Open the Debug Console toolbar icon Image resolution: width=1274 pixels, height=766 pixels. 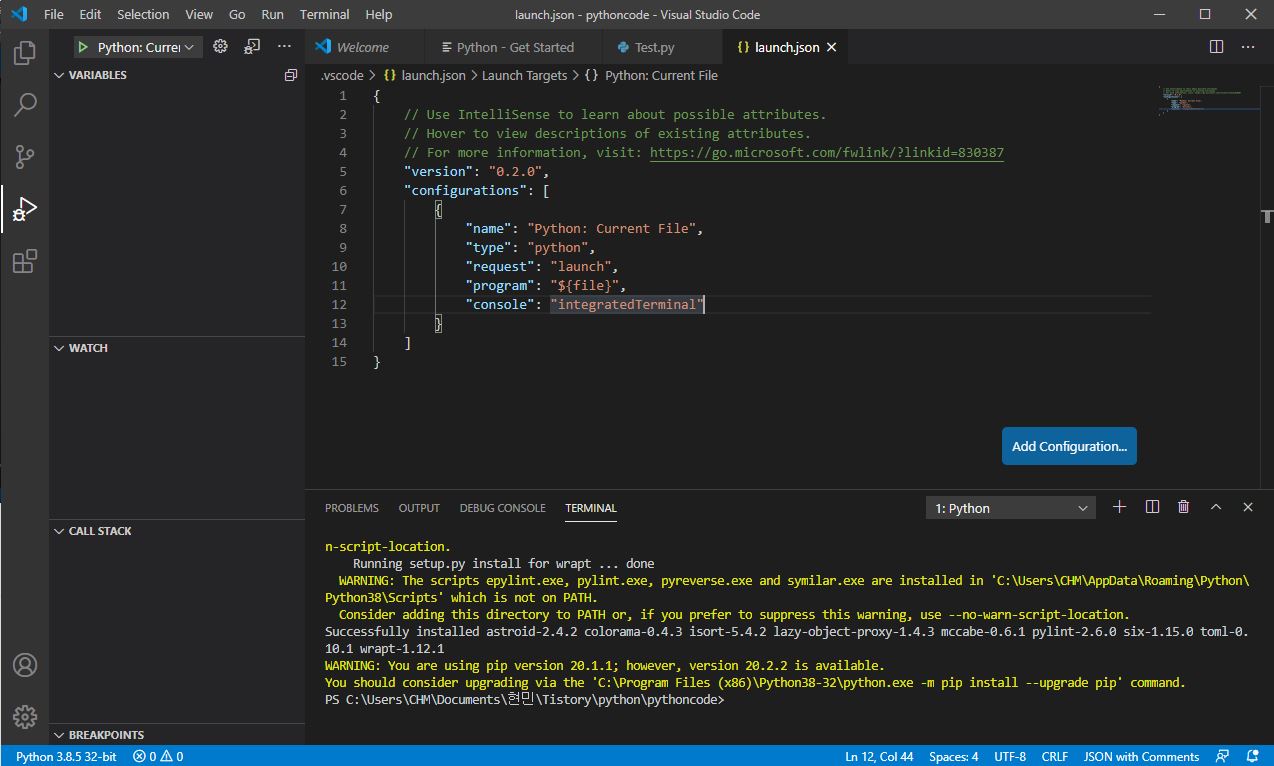252,47
